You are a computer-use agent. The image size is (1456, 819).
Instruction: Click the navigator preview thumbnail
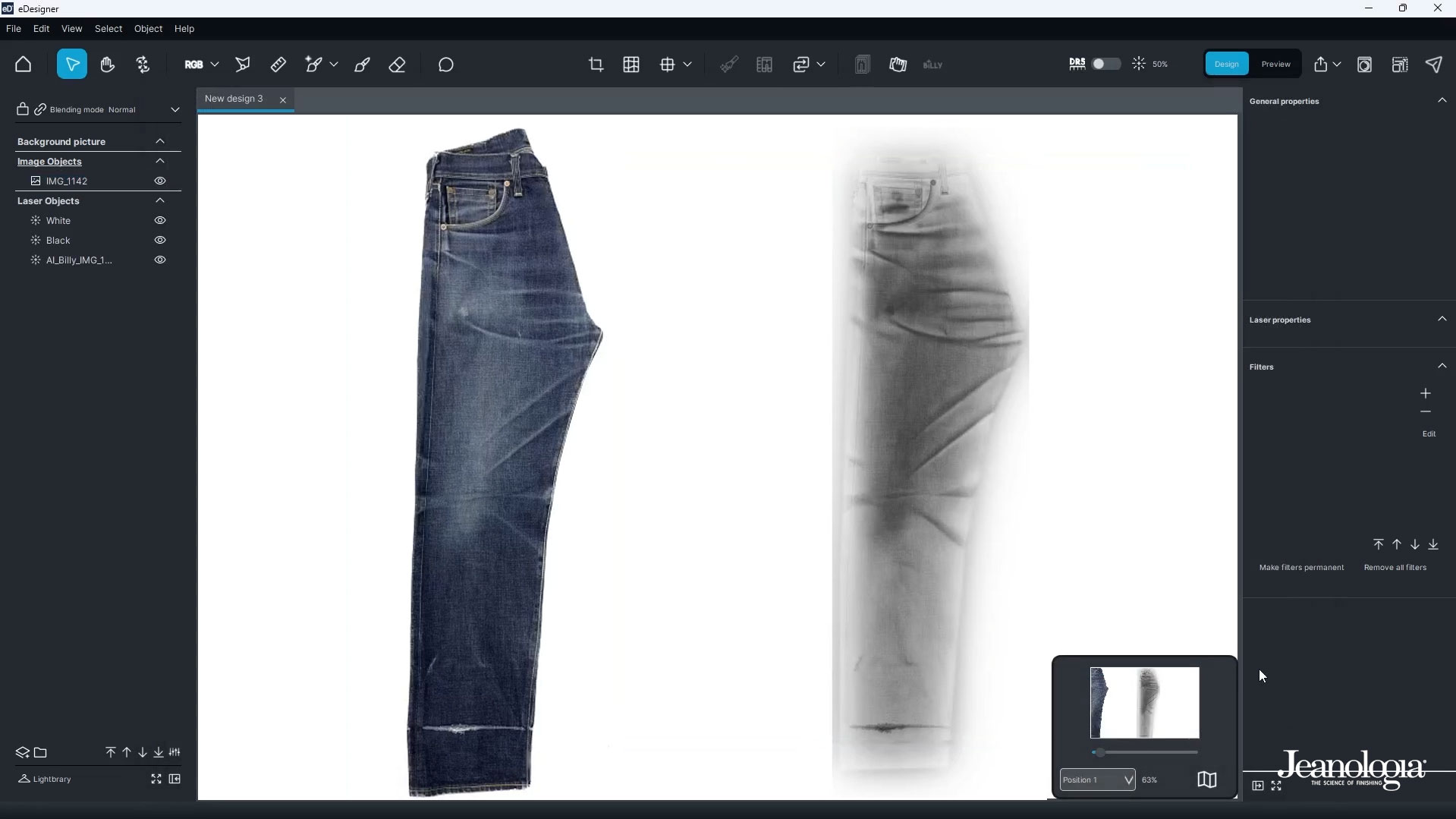point(1144,702)
